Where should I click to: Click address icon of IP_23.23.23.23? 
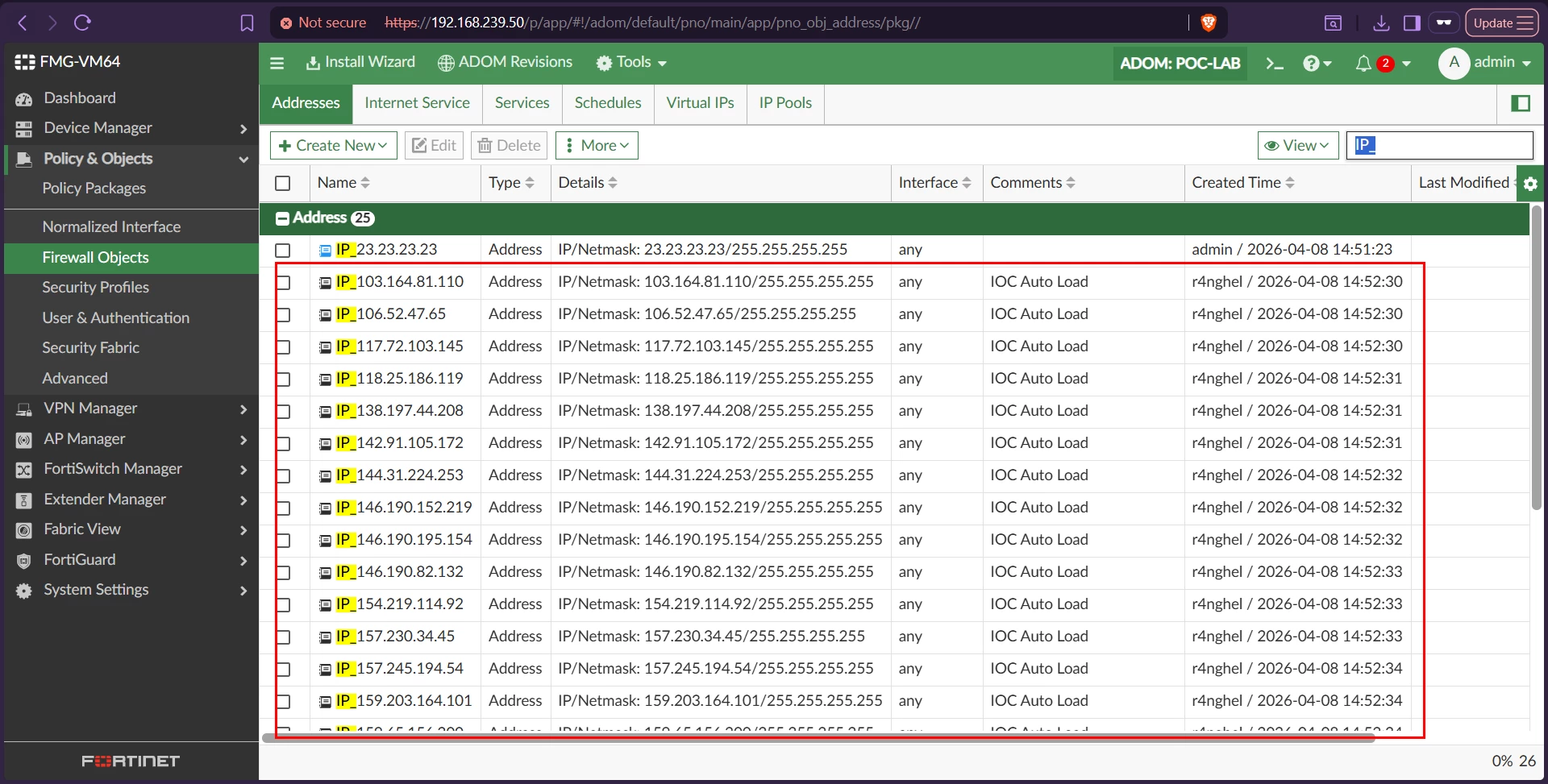pyautogui.click(x=325, y=251)
